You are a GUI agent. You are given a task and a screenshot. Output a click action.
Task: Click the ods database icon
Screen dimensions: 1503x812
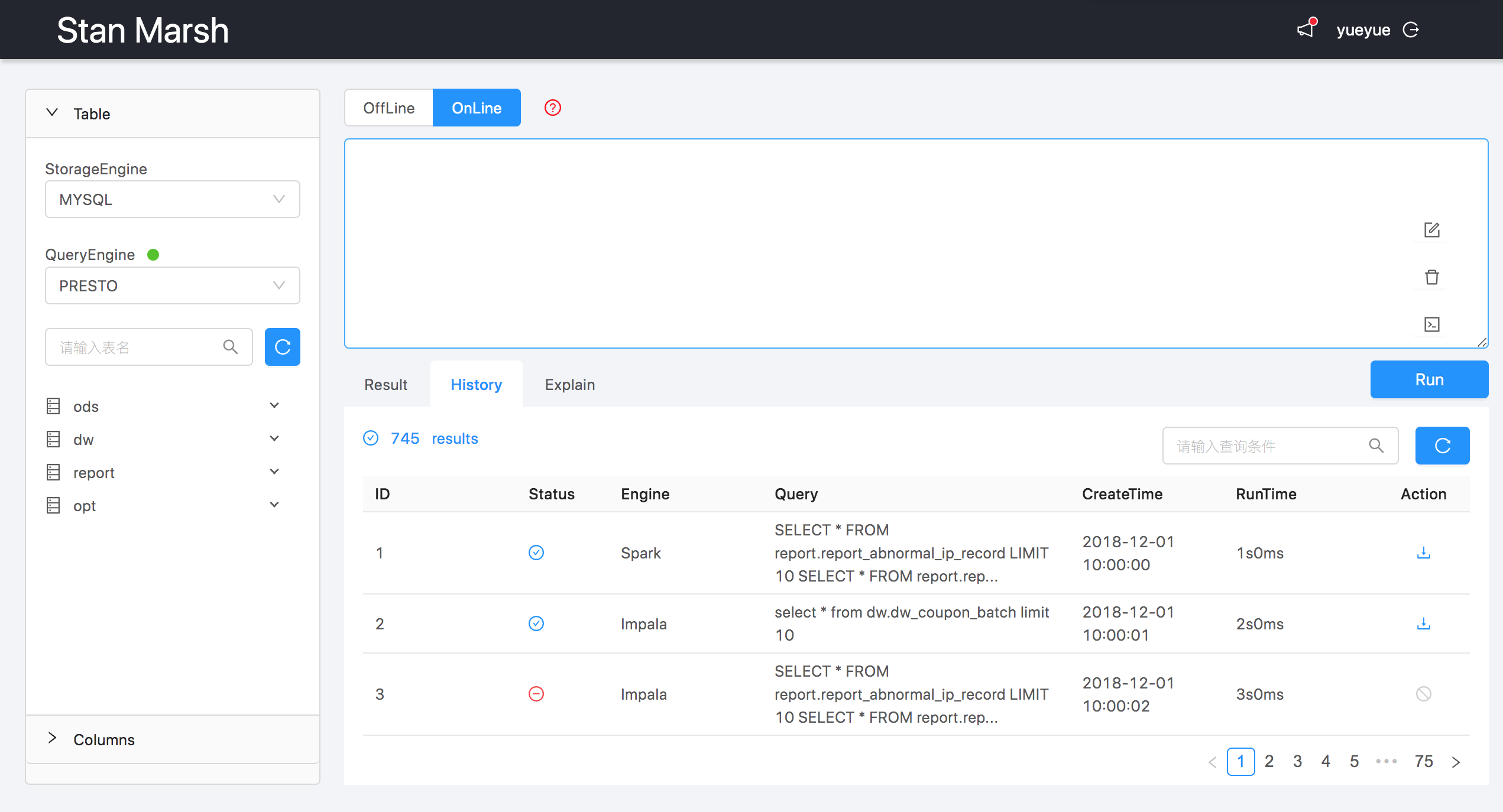tap(53, 406)
